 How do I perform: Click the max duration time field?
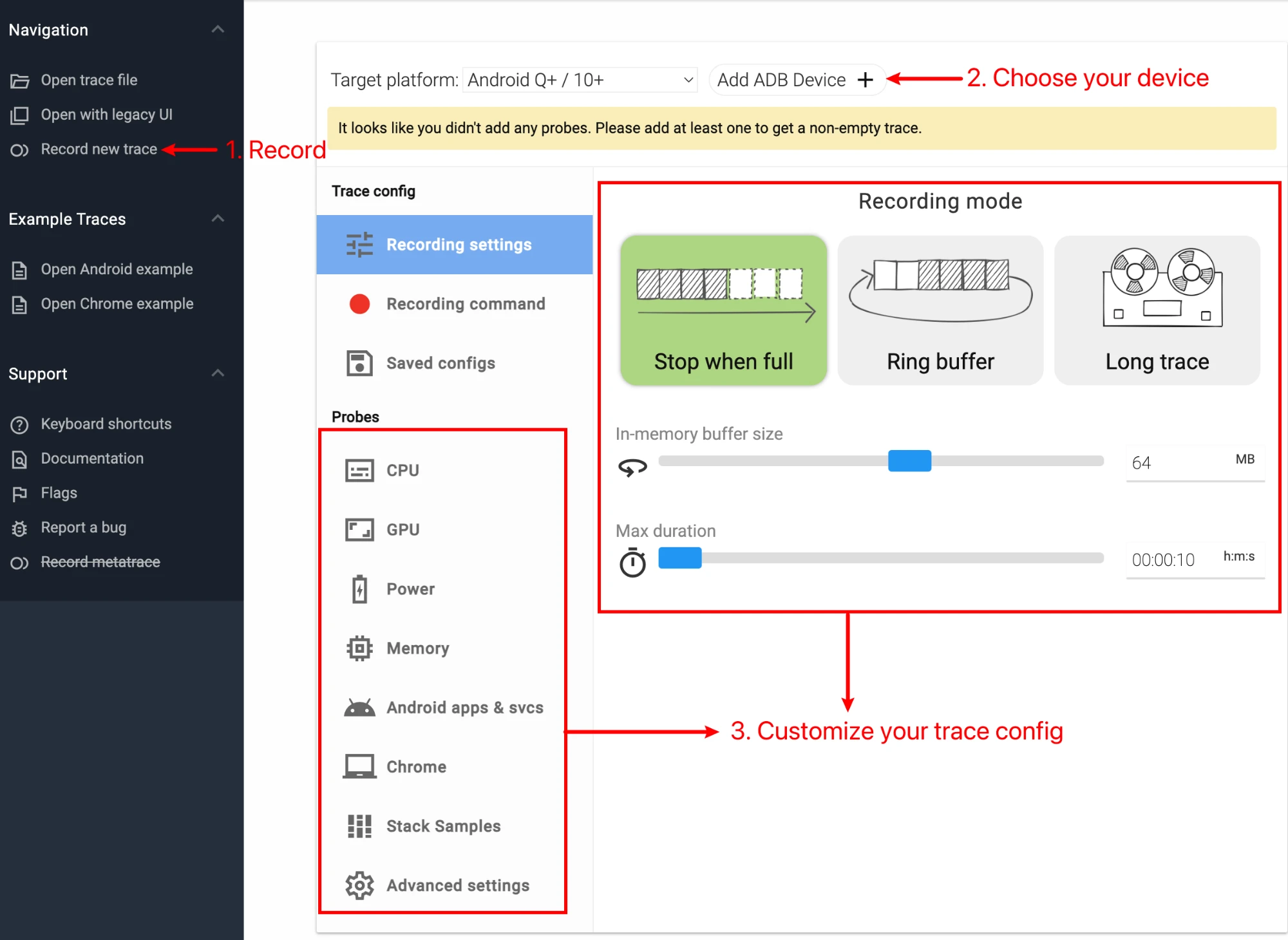[x=1164, y=559]
